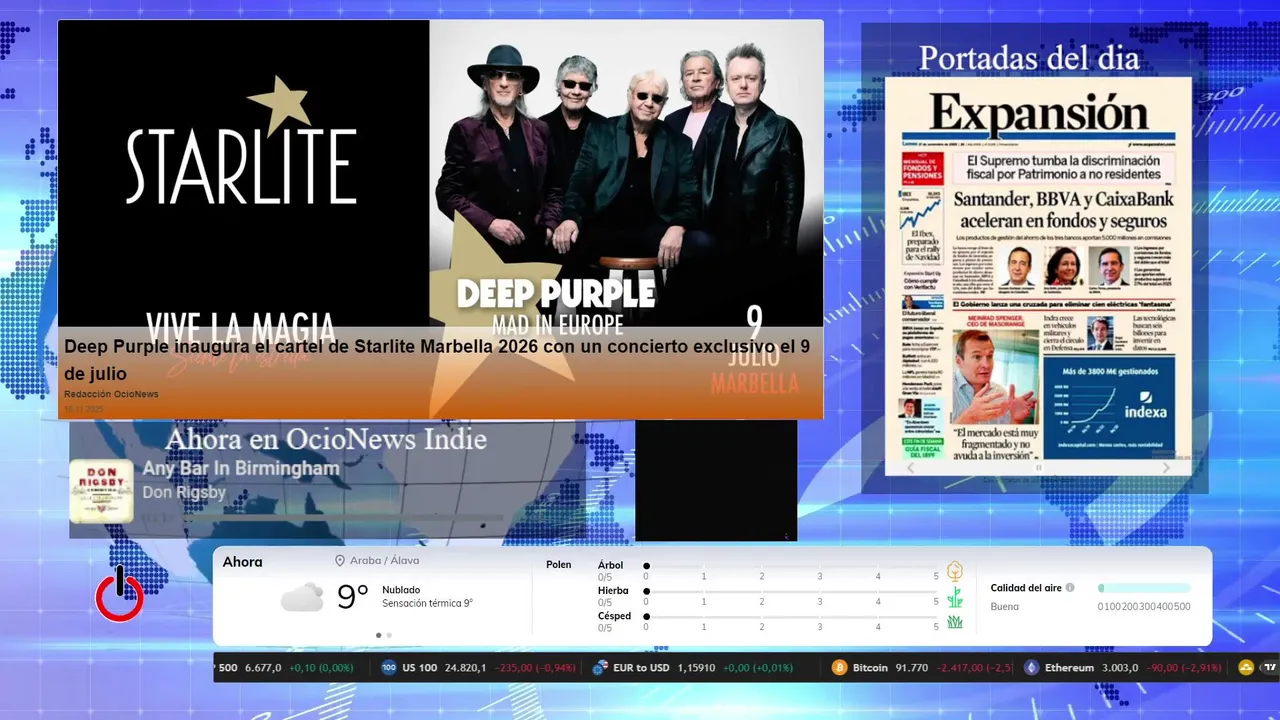Image resolution: width=1280 pixels, height=720 pixels.
Task: Click the Portadas del dia heading
Action: click(x=1029, y=58)
